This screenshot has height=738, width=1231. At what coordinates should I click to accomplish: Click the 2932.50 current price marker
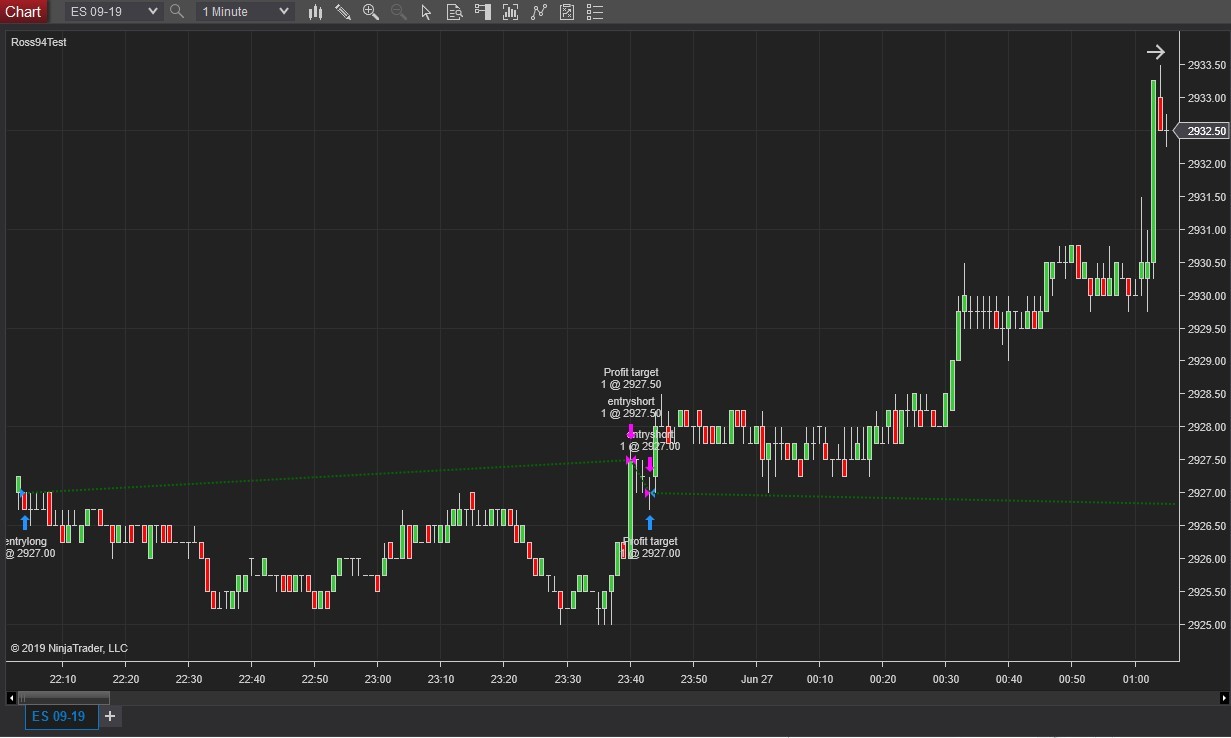click(x=1202, y=131)
